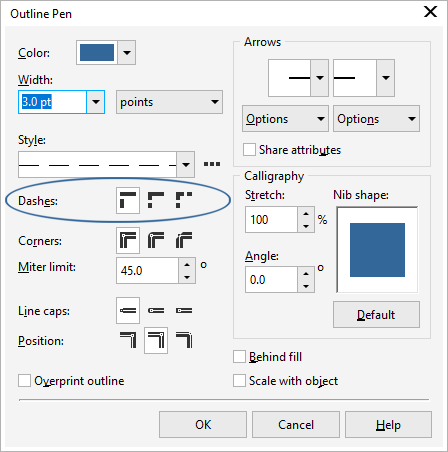Enable Scale with object checkbox
Viewport: 448px width, 452px height.
click(x=239, y=380)
